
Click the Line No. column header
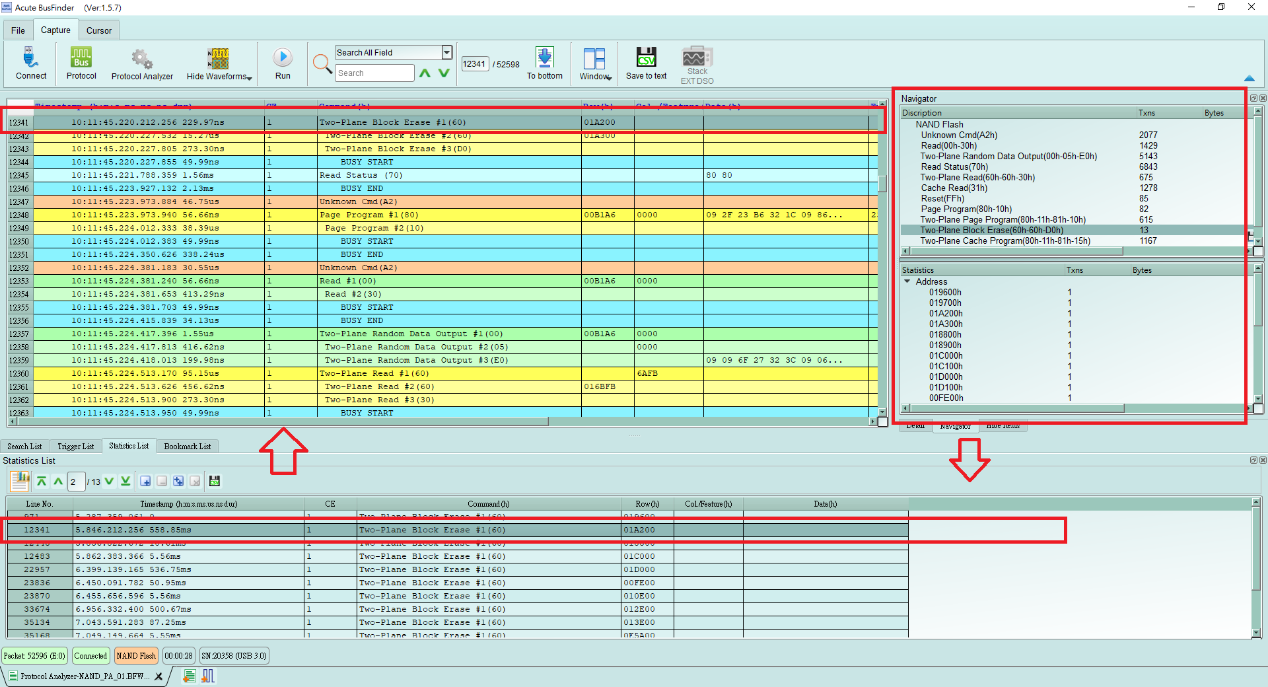[40, 504]
